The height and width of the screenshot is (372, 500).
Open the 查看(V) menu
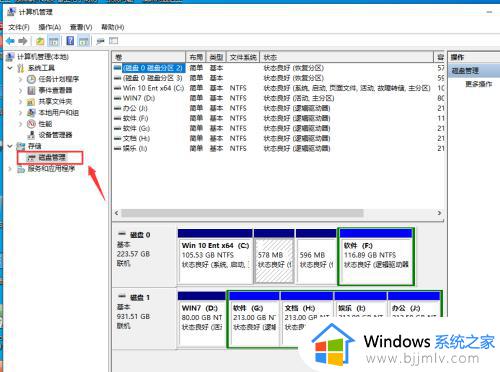(81, 27)
